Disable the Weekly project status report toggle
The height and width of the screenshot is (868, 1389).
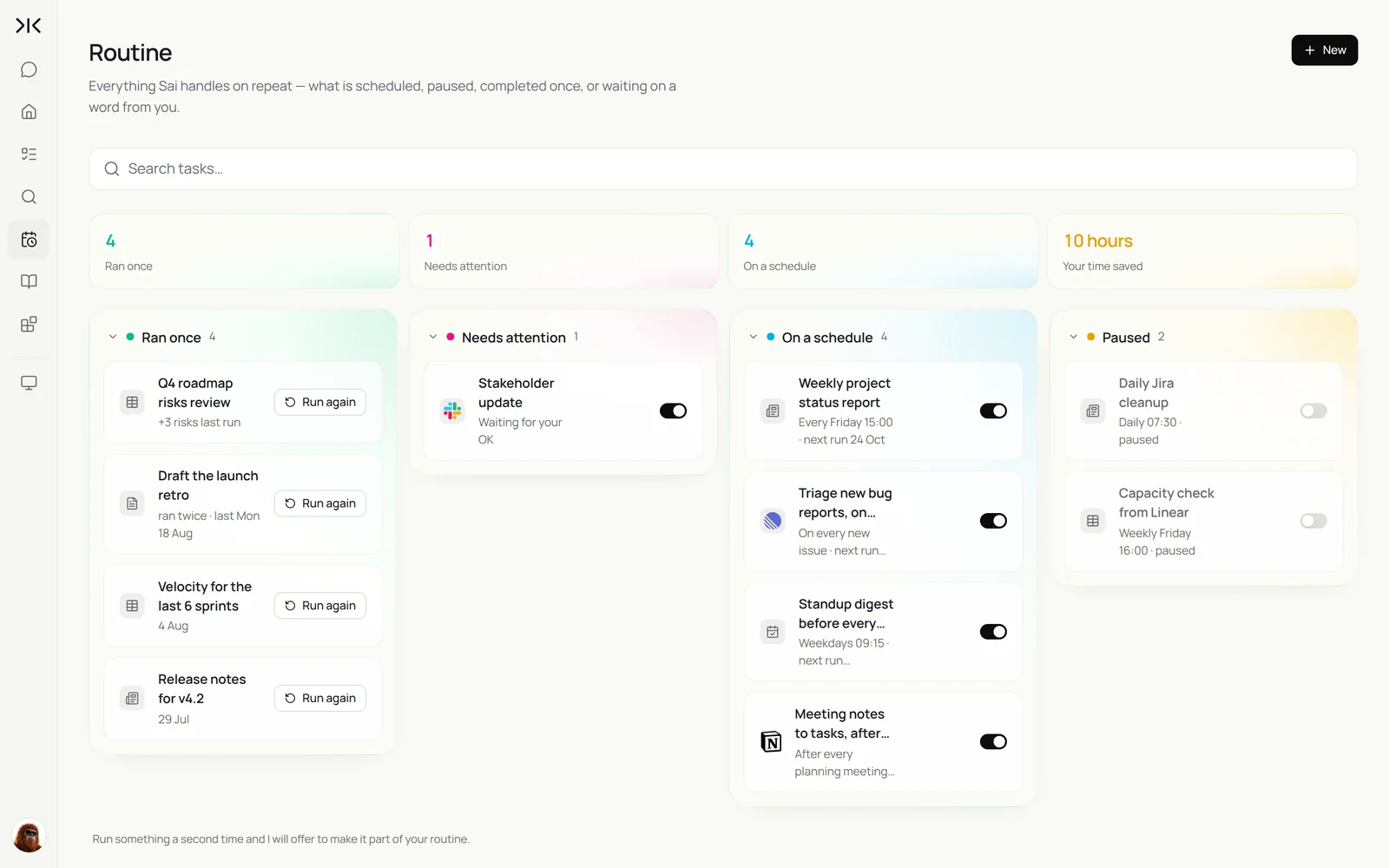tap(993, 411)
